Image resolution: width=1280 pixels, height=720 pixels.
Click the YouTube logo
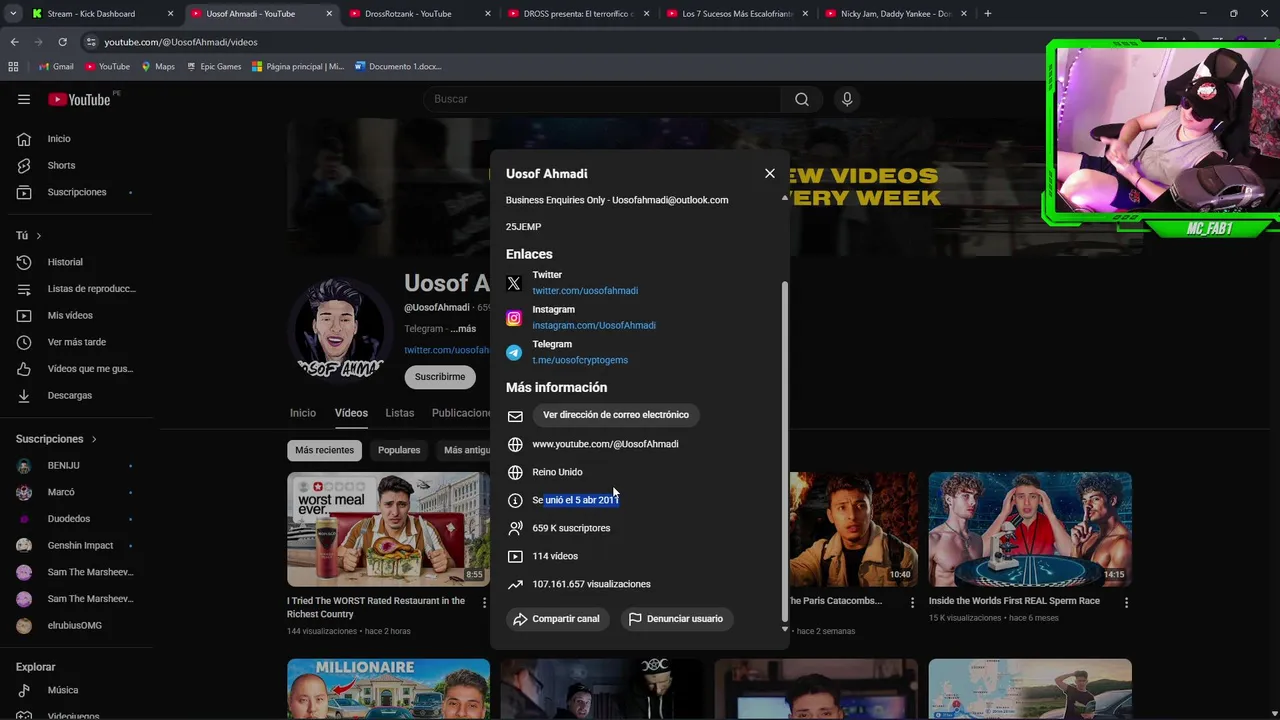pos(80,99)
